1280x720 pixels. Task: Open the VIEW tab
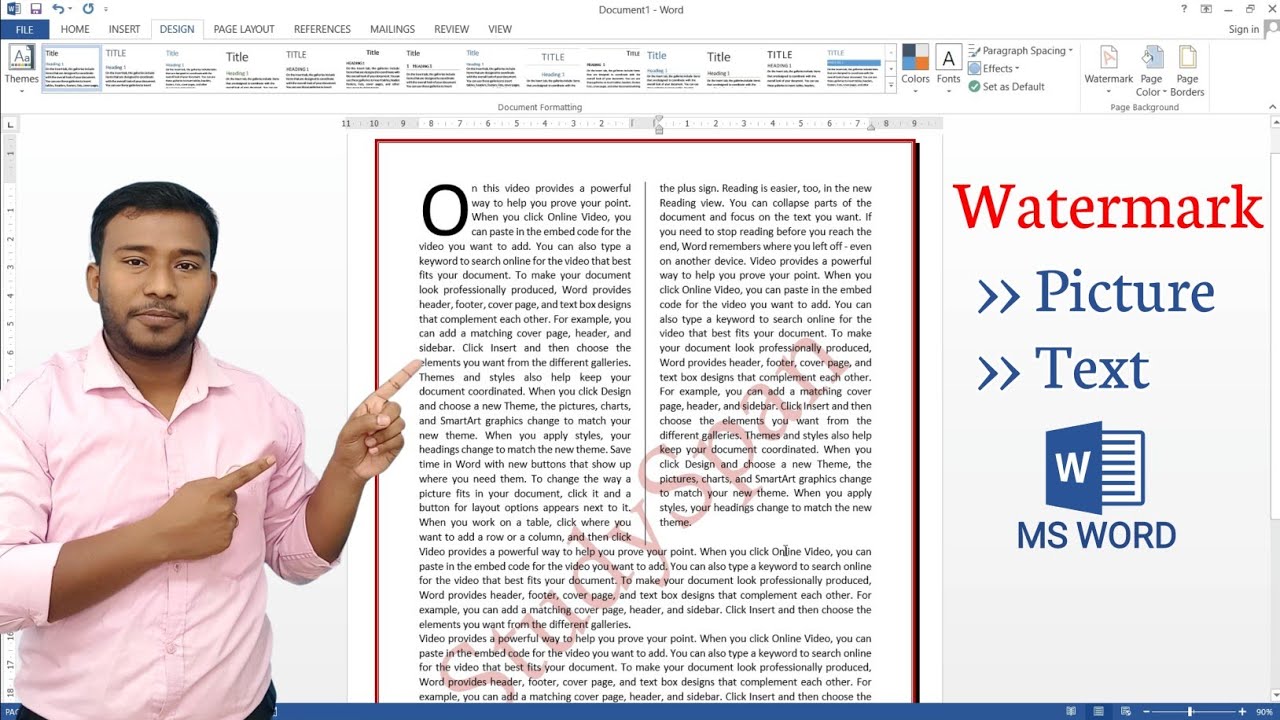click(500, 29)
